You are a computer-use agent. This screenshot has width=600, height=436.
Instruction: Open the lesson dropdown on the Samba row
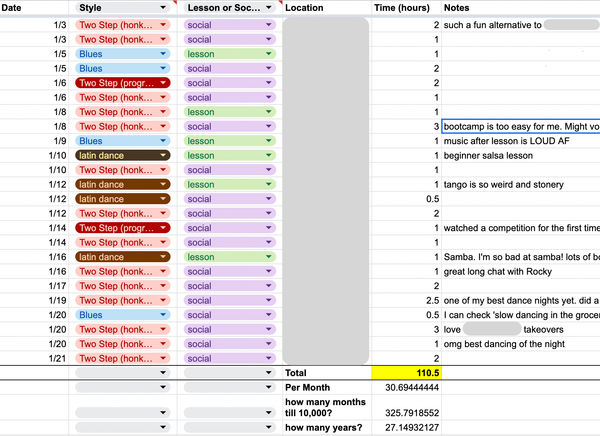coord(270,257)
